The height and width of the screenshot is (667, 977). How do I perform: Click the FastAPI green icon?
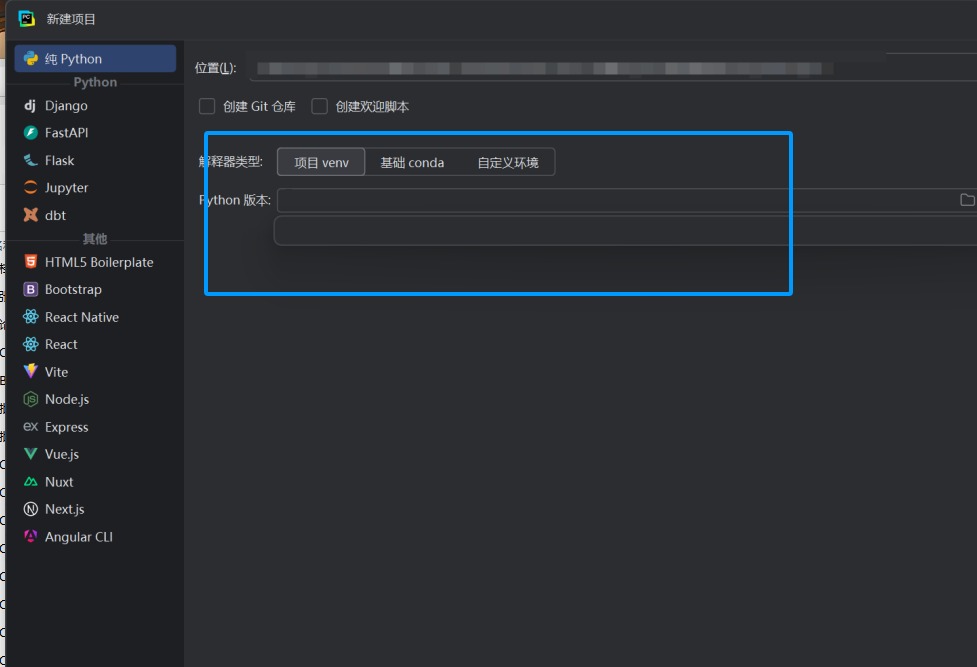[31, 133]
